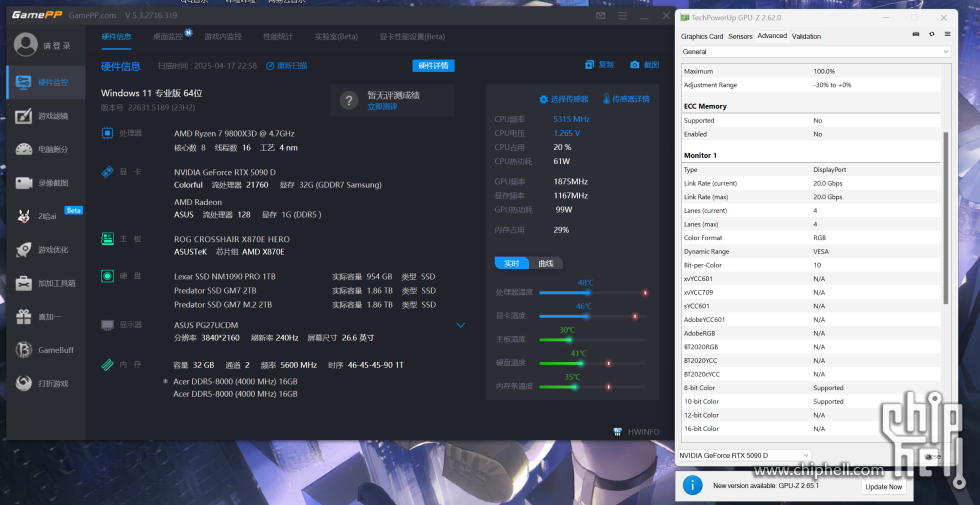Screen dimensions: 980x505
Task: Click GPU-Z refresh icon
Action: click(x=932, y=34)
